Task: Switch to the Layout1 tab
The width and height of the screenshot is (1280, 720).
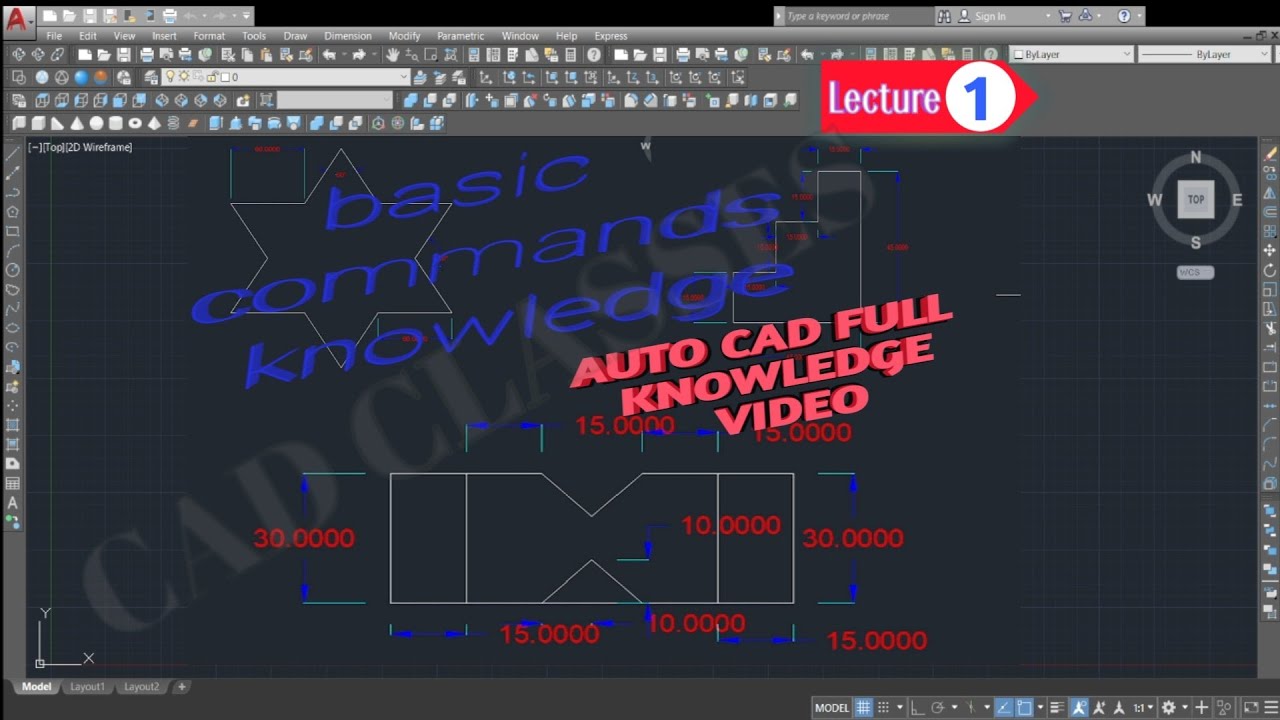Action: pos(87,687)
